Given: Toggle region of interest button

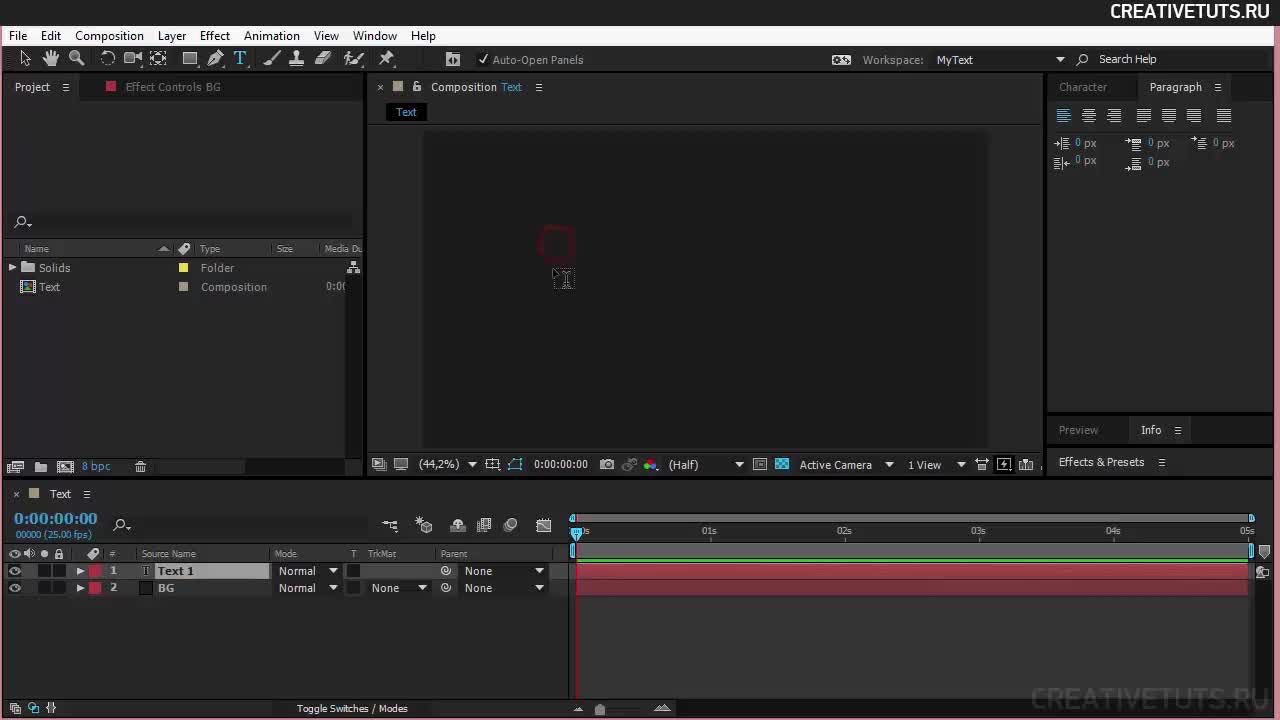Looking at the screenshot, I should (x=760, y=465).
